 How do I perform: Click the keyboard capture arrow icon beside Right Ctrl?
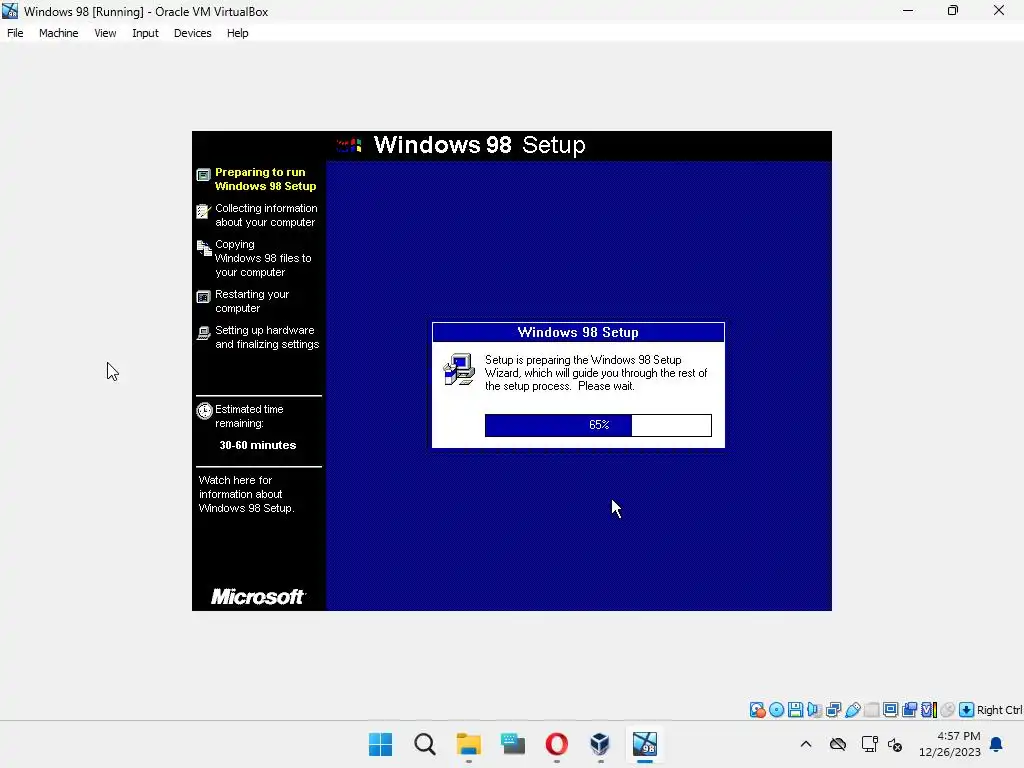[967, 710]
